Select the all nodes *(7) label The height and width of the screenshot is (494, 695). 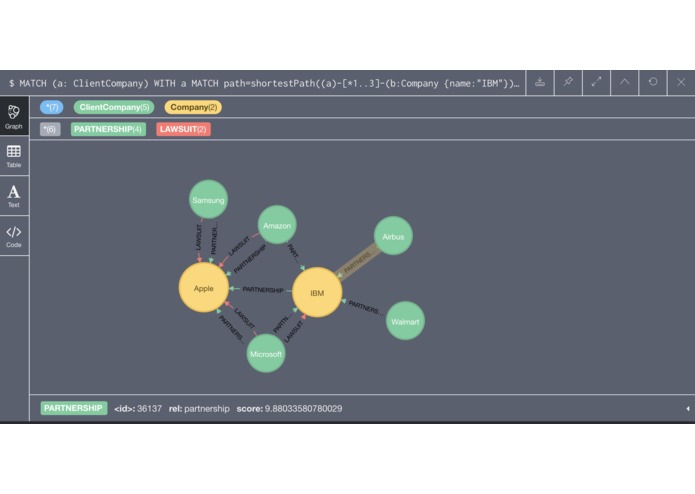point(51,107)
